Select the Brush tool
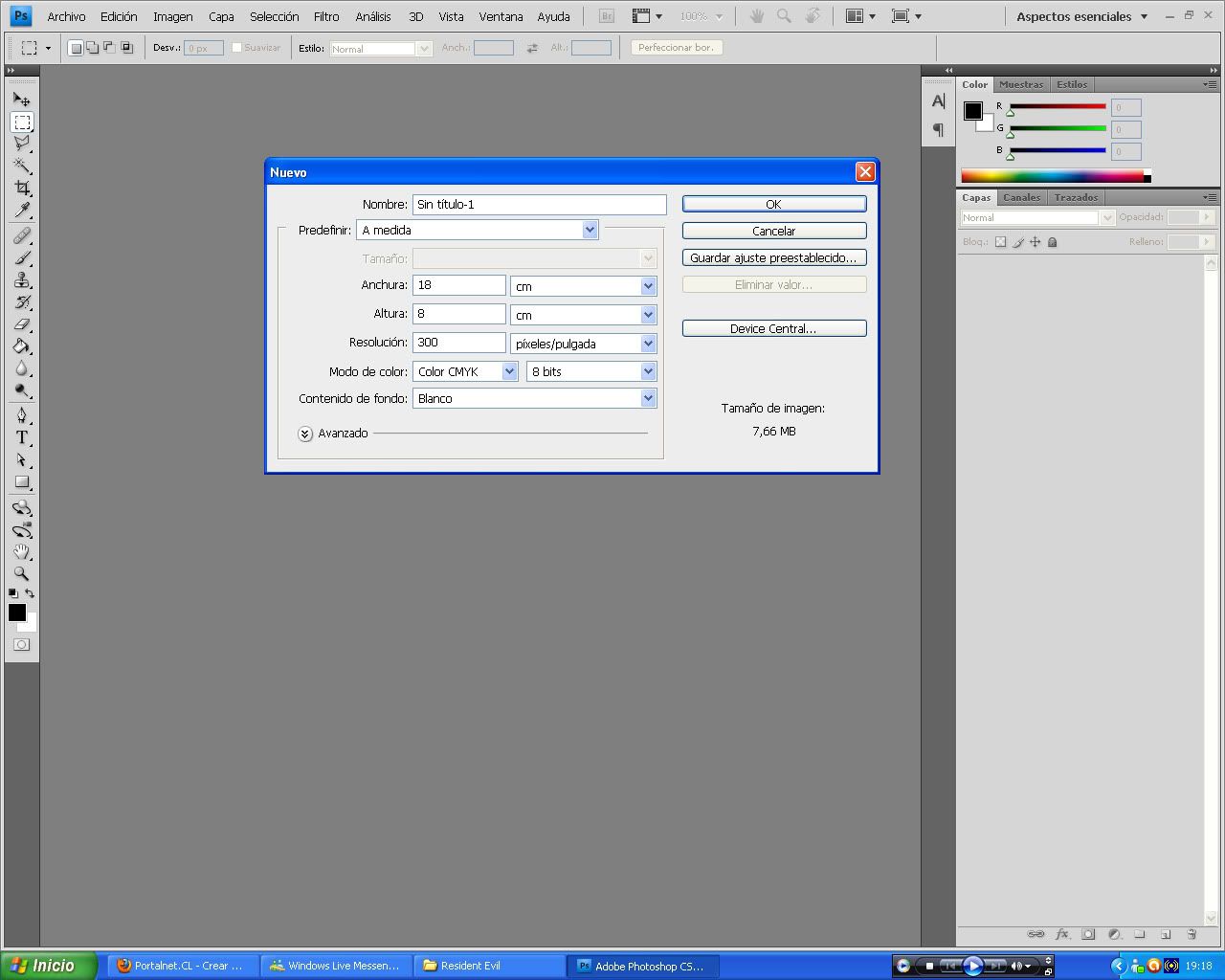 pos(21,257)
